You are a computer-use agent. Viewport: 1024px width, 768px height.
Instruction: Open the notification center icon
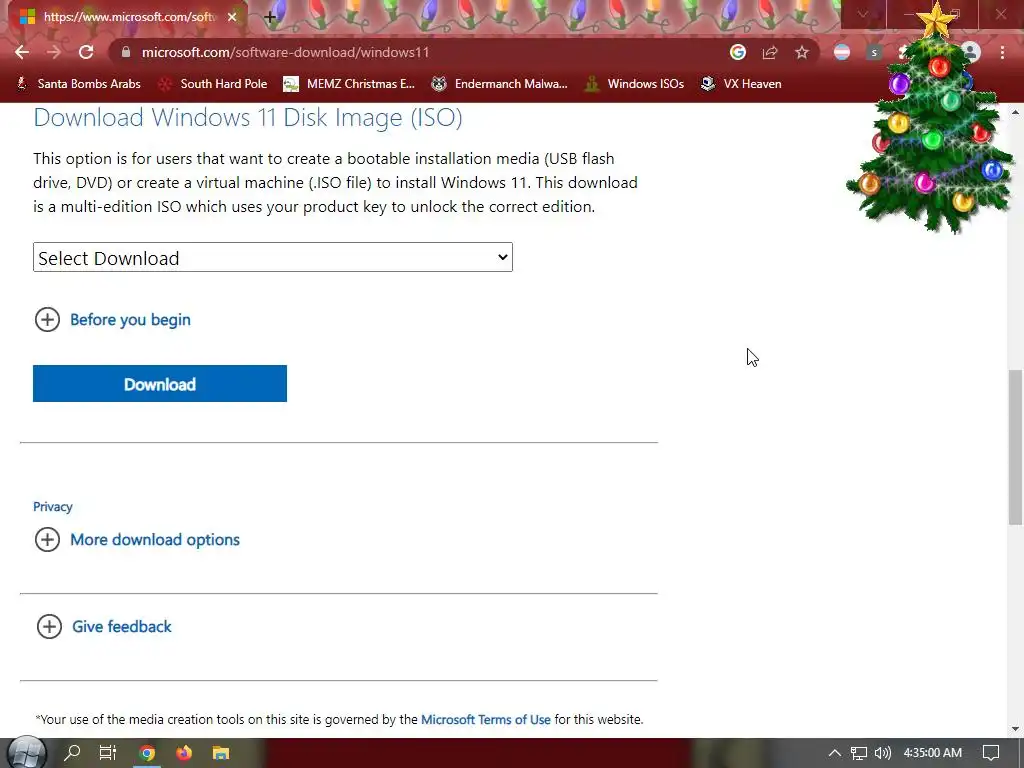click(991, 753)
